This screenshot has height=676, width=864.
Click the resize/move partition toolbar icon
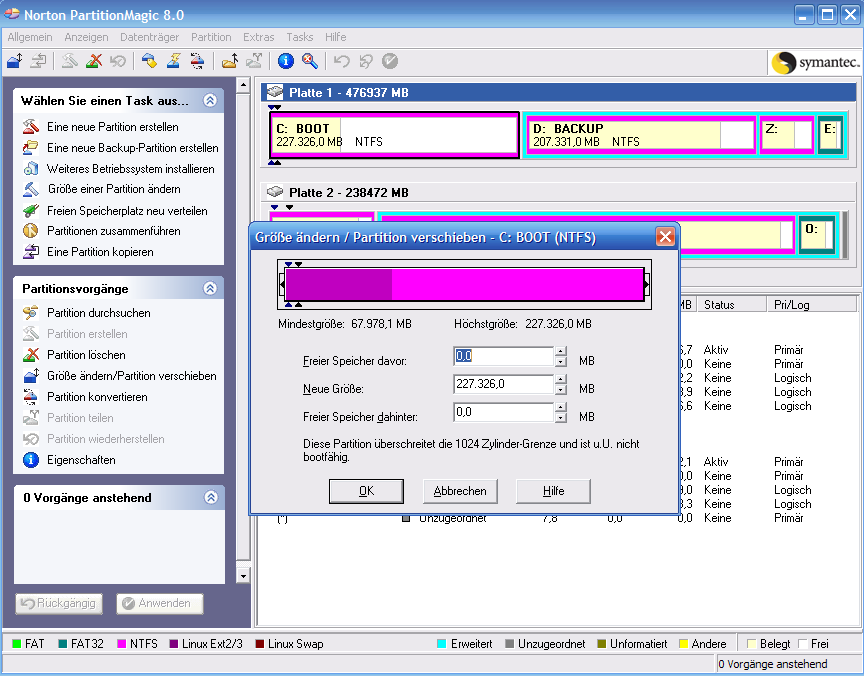pyautogui.click(x=15, y=61)
